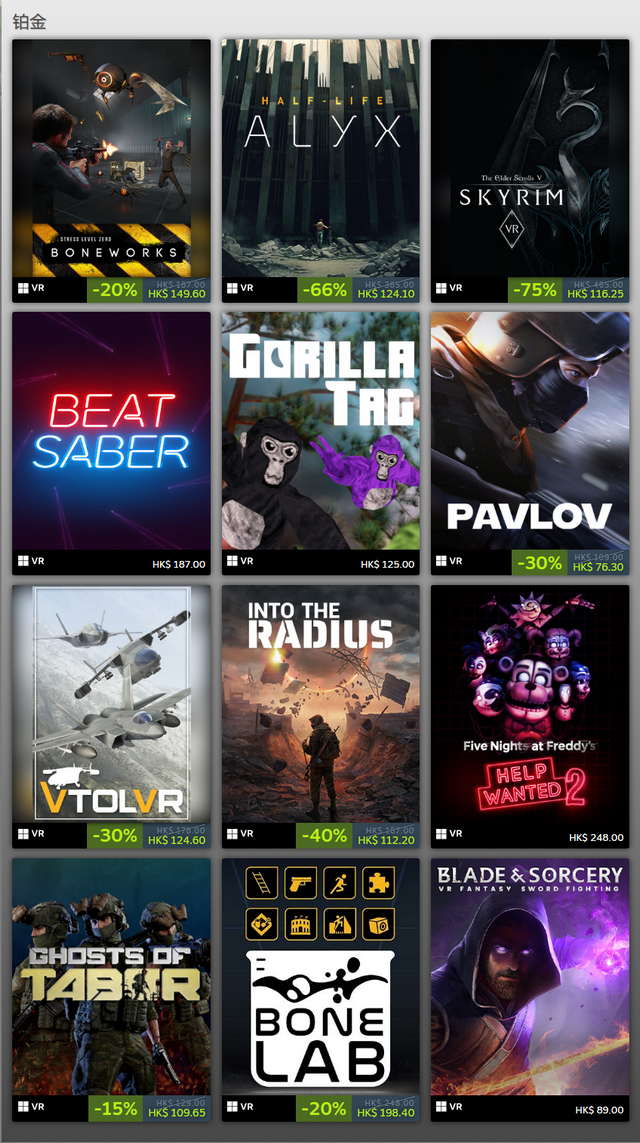Click HK$ 125.00 price of Gorilla Tag
Screen dimensions: 640x1143
(x=388, y=564)
